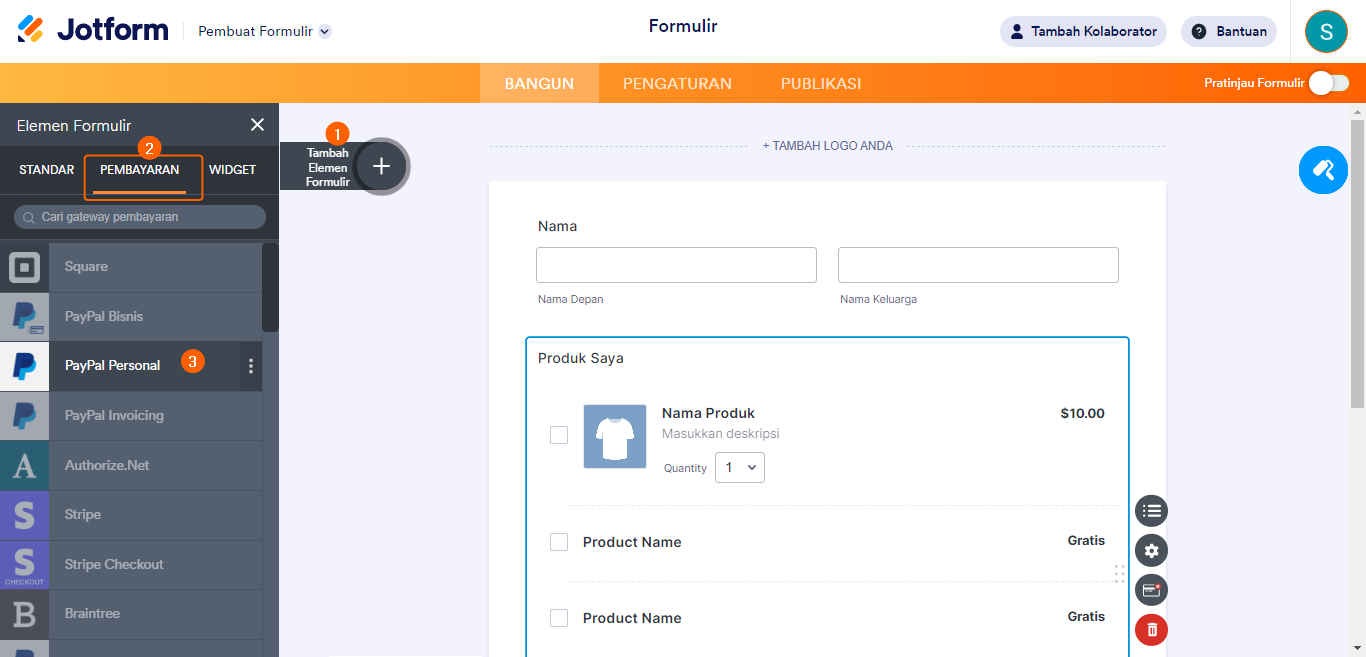Screen dimensions: 1366x657
Task: Click the plus Add Form Element button
Action: click(381, 166)
